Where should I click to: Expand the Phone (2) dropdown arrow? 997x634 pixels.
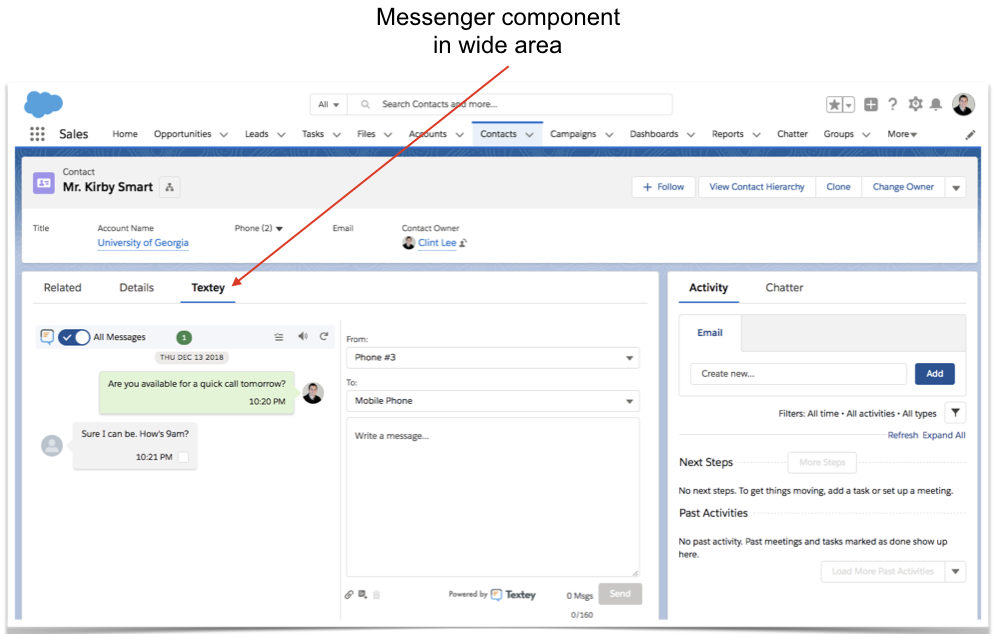click(279, 229)
